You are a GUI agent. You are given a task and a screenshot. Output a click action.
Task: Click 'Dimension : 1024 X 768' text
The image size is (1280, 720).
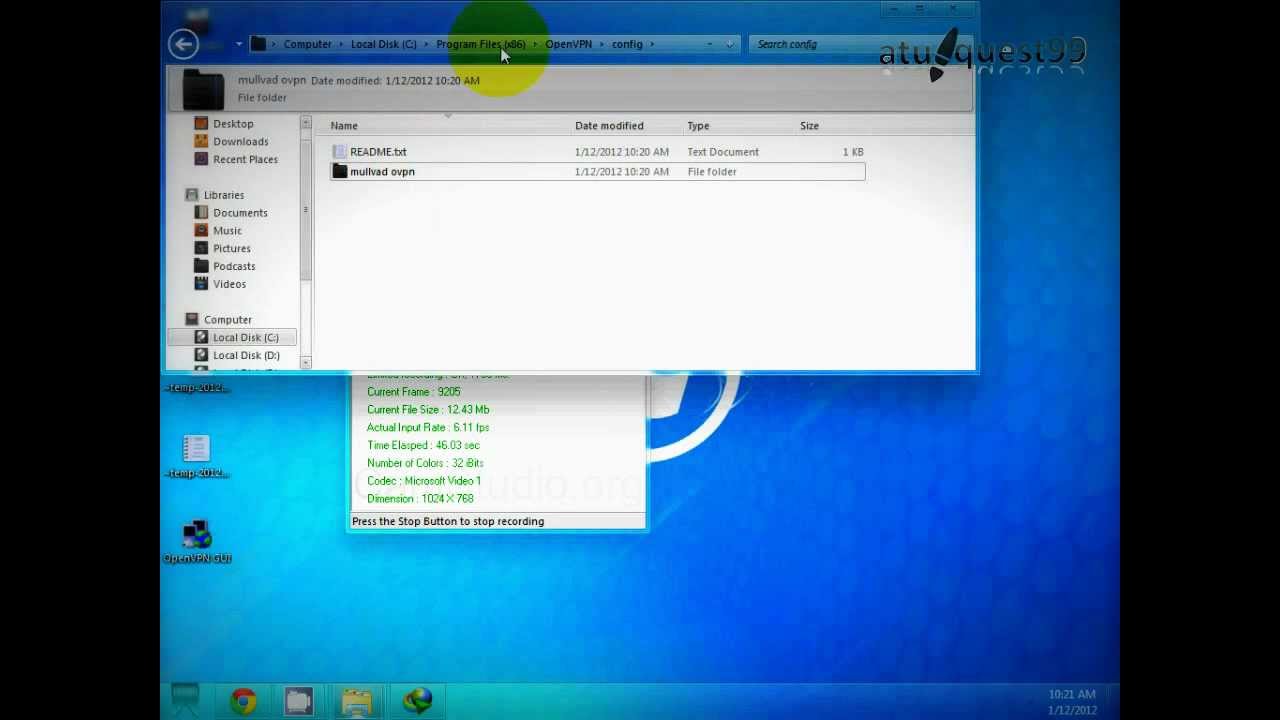point(420,499)
